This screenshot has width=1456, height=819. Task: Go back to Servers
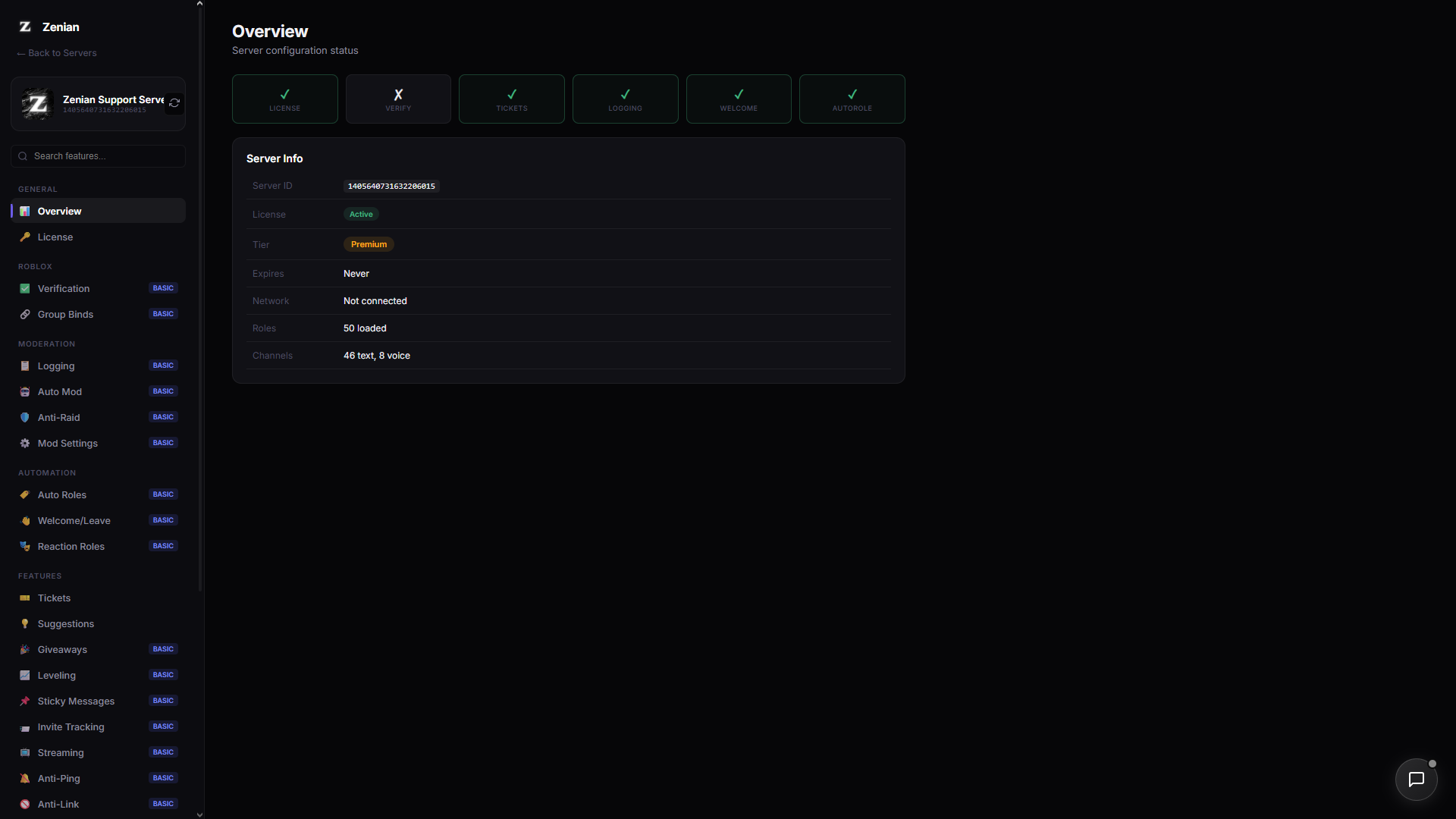(x=57, y=53)
